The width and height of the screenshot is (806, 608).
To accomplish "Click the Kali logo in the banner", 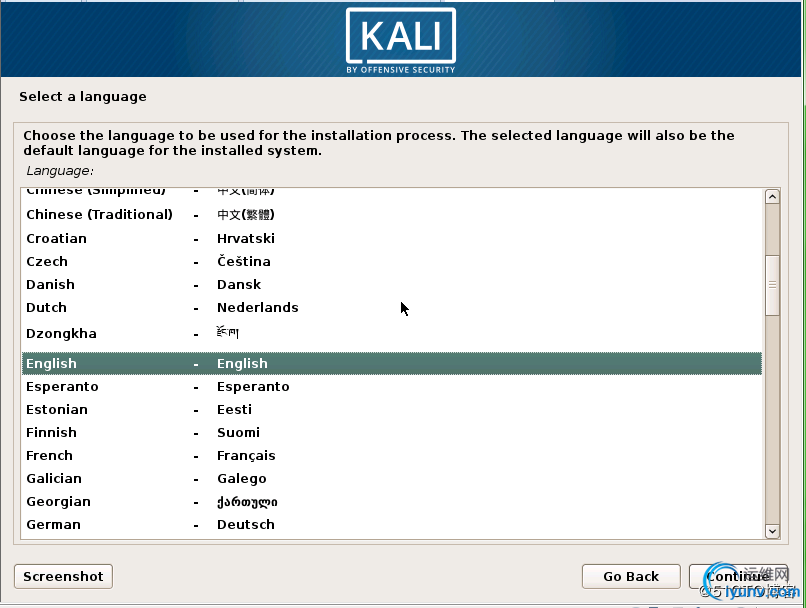I will 401,39.
